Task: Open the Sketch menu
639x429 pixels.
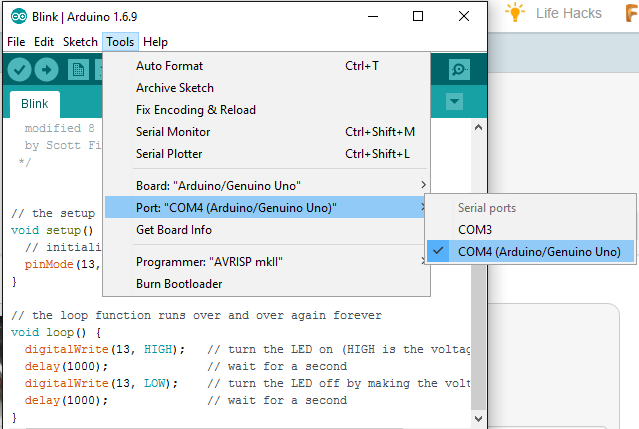Action: (x=80, y=42)
